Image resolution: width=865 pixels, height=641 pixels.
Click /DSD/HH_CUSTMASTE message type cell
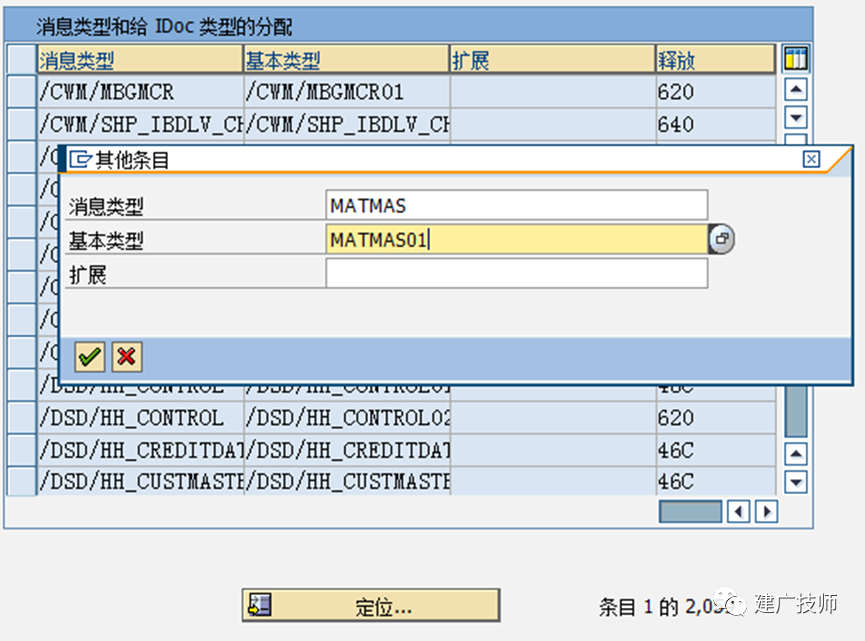[140, 482]
